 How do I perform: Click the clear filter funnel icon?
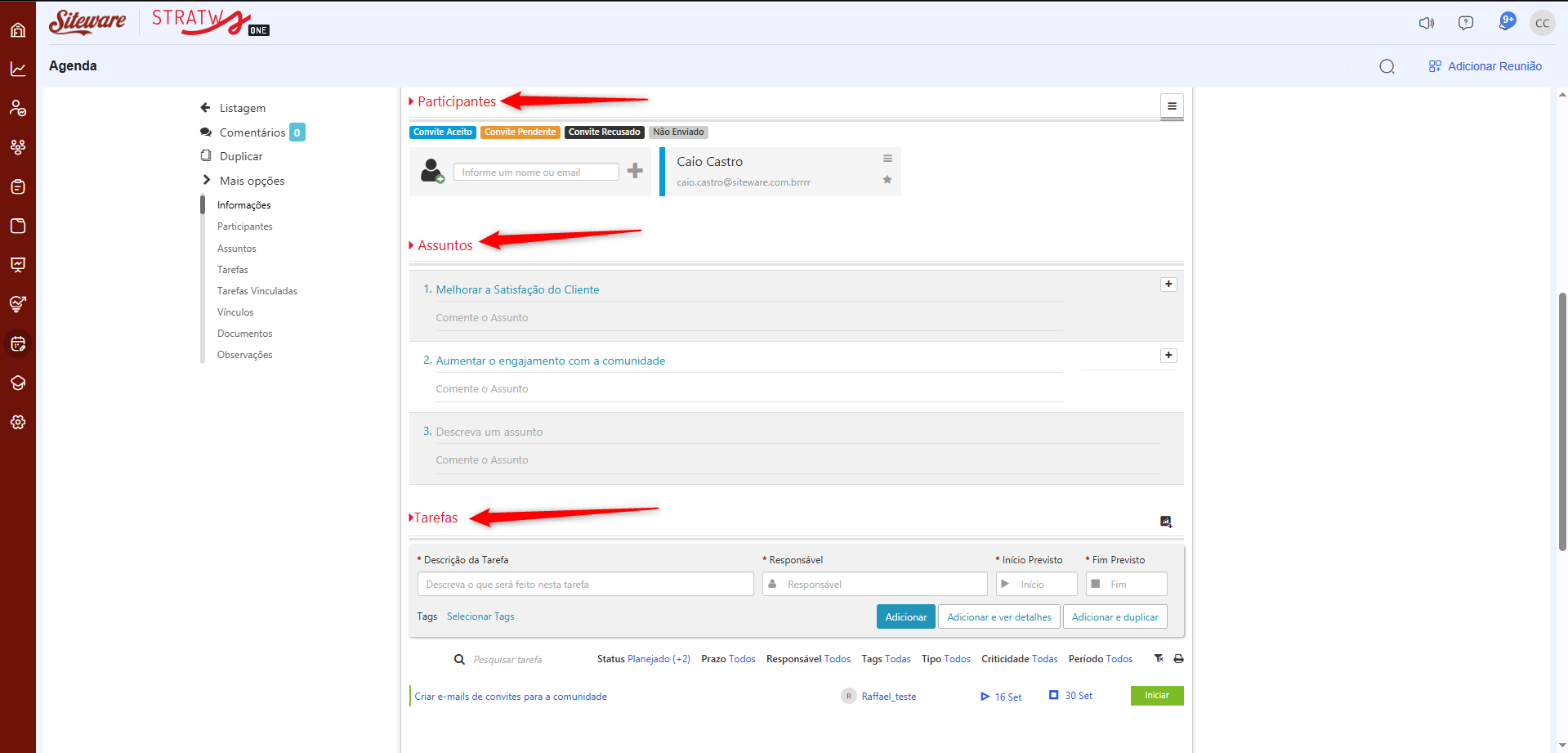[1159, 659]
